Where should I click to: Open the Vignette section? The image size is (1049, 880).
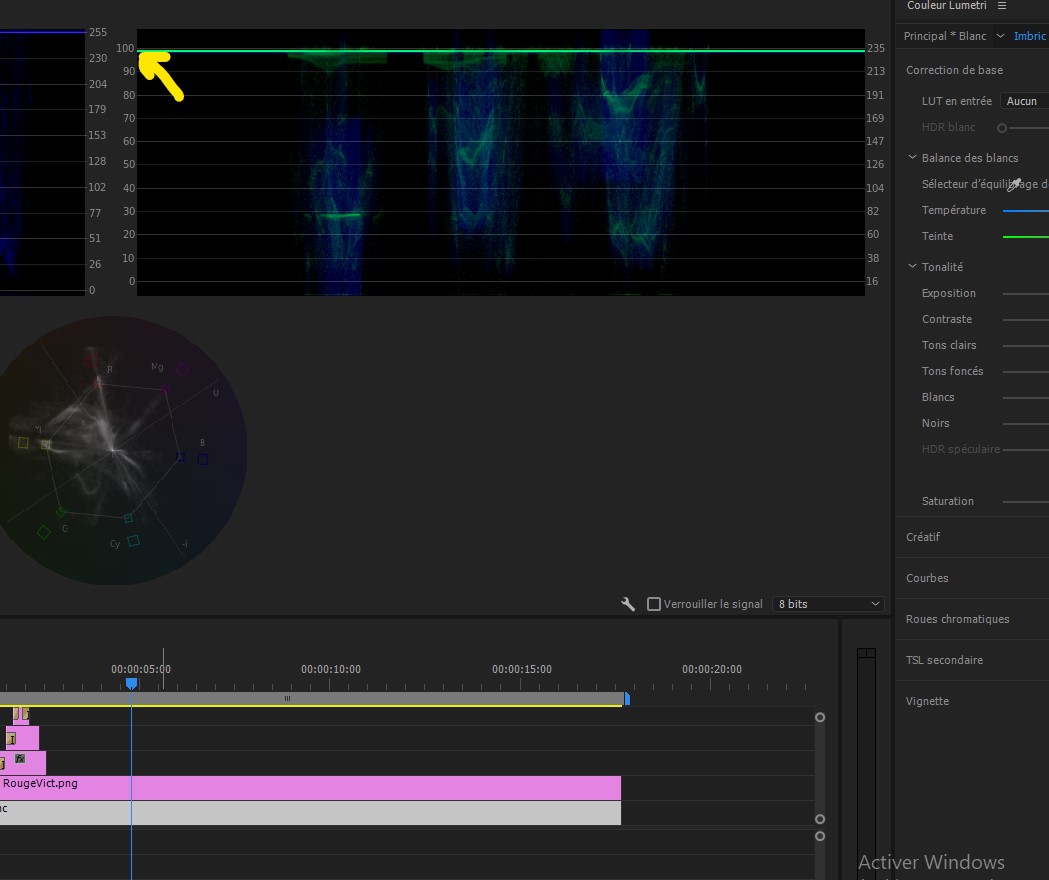pyautogui.click(x=927, y=701)
